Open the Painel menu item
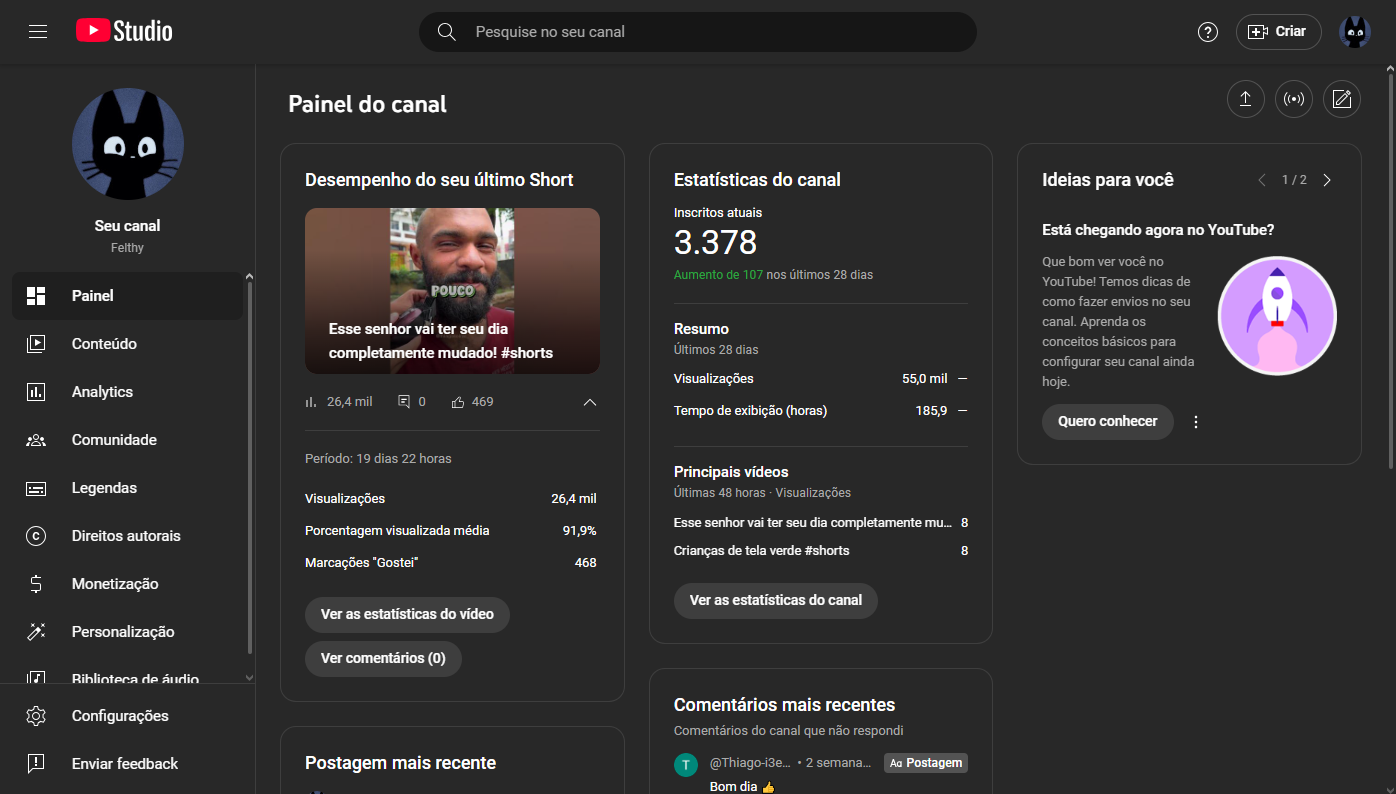Viewport: 1396px width, 794px height. 127,296
